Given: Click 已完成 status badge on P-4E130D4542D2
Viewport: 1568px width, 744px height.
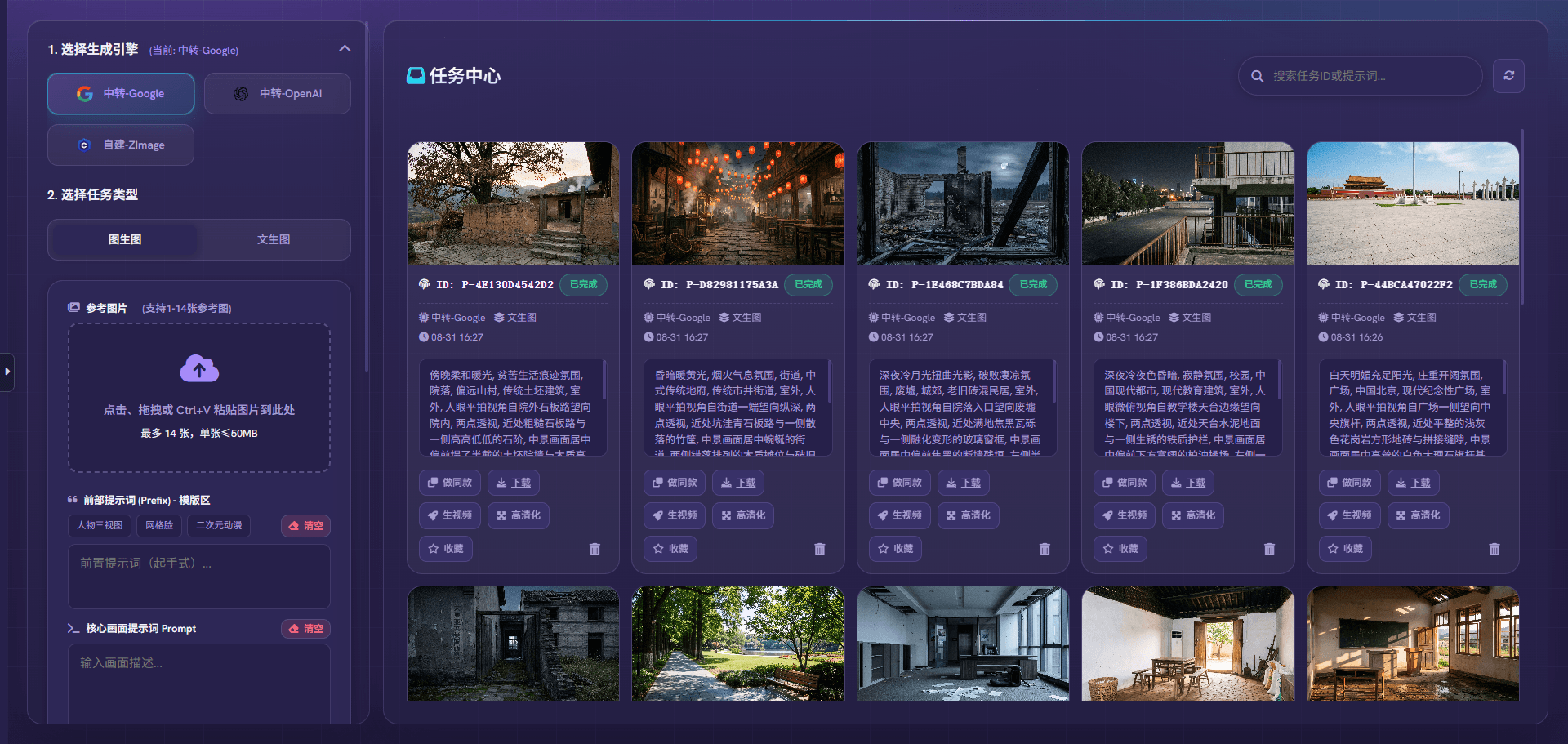Looking at the screenshot, I should pyautogui.click(x=584, y=284).
